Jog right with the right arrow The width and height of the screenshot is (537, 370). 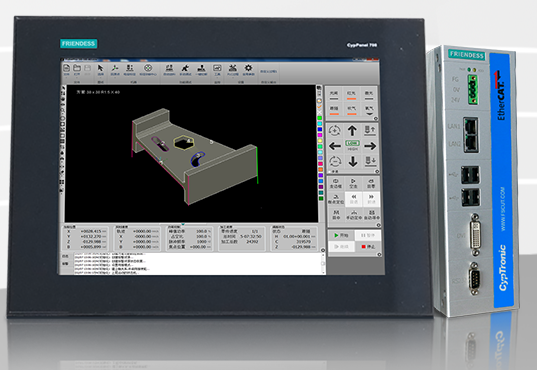click(370, 146)
